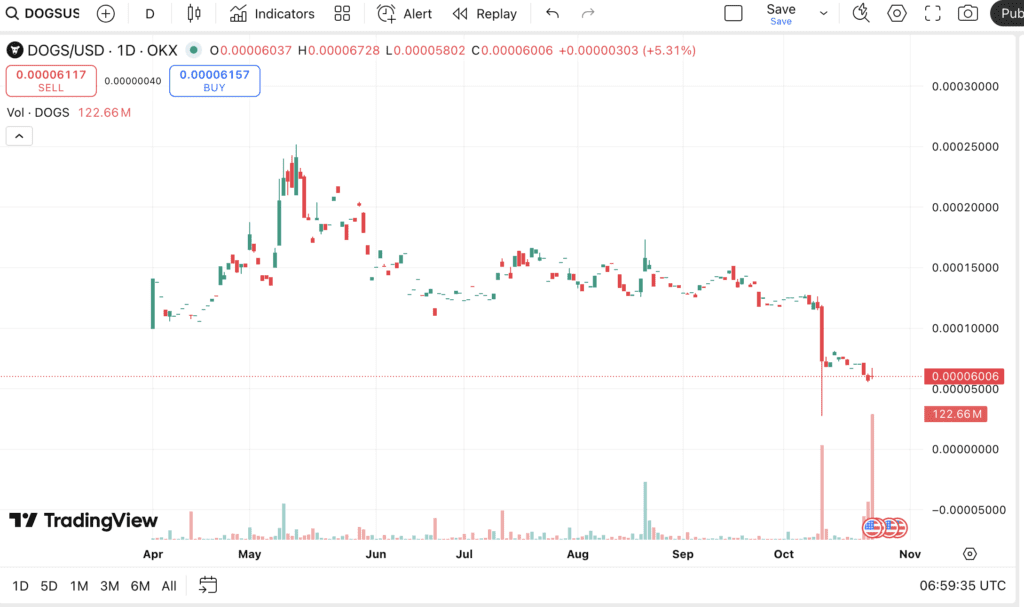Open chart settings hexagon icon
1024x607 pixels.
[897, 14]
